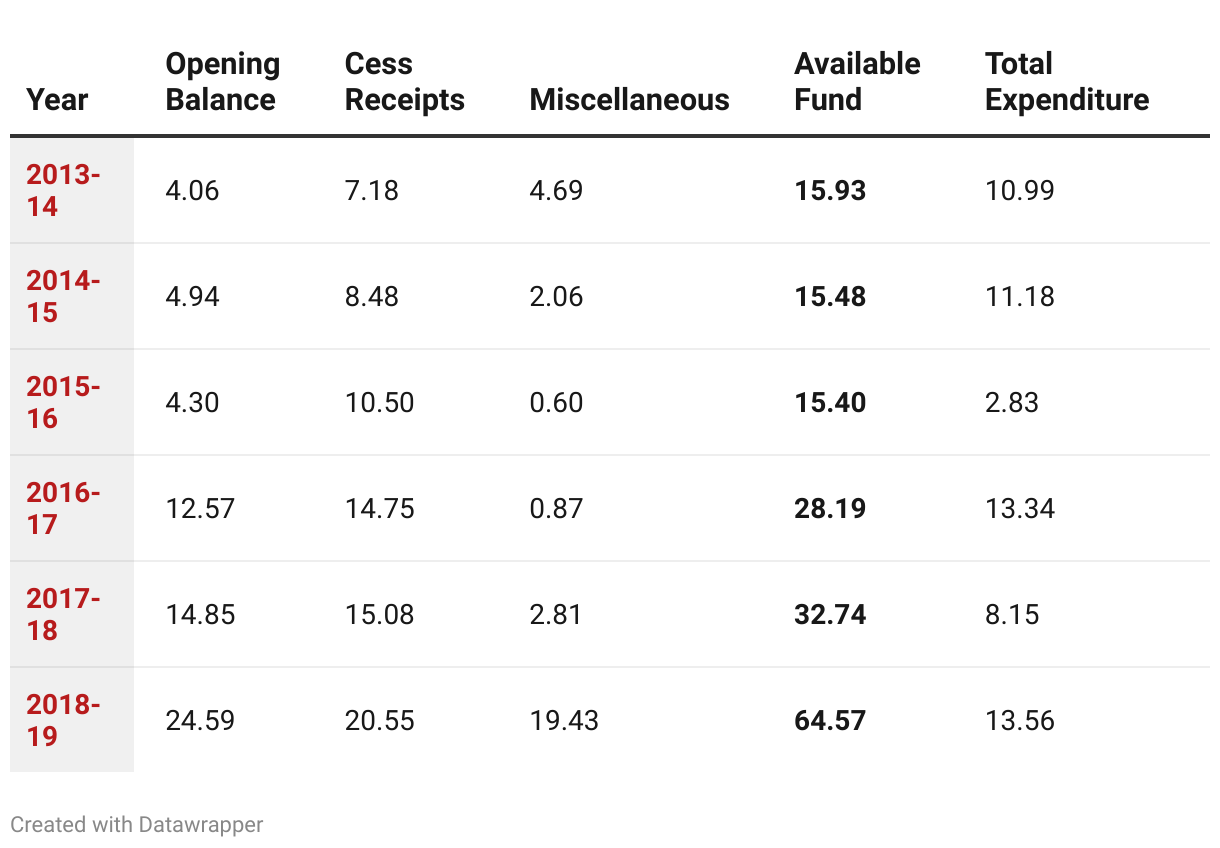Select the Cess Receipts column header
The width and height of the screenshot is (1220, 848).
[x=404, y=82]
